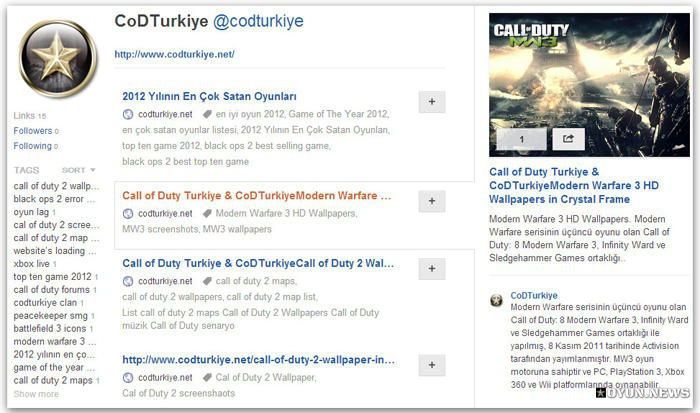Open 'Call of Duty Turkiye & CoDTurkiyeCall of Duty 2 Wal...' link
Viewport: 700px width, 413px height.
(258, 263)
